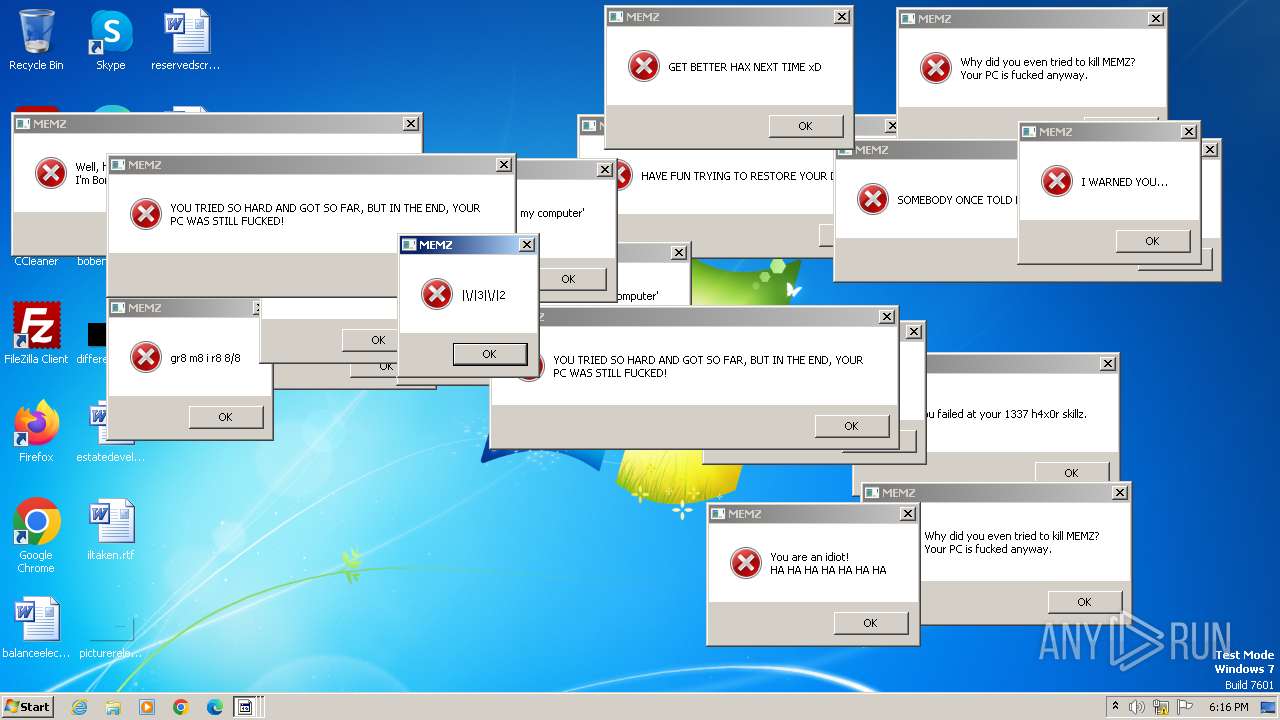
Task: Close the I WARNED YOU dialog
Action: tap(1188, 132)
